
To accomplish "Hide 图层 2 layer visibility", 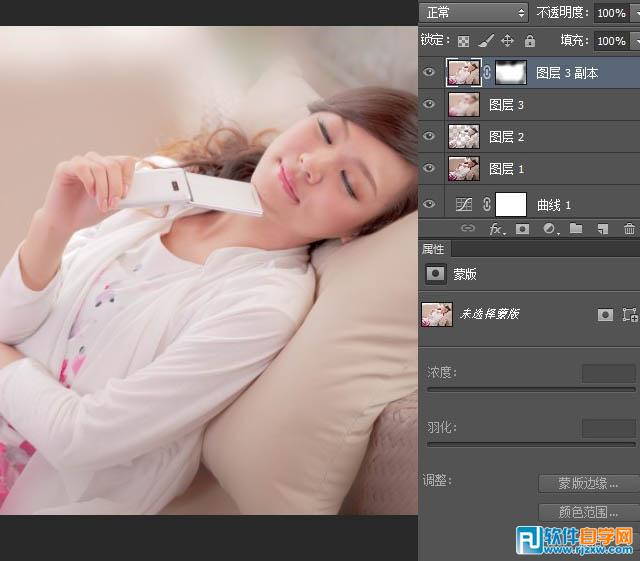I will click(x=429, y=136).
